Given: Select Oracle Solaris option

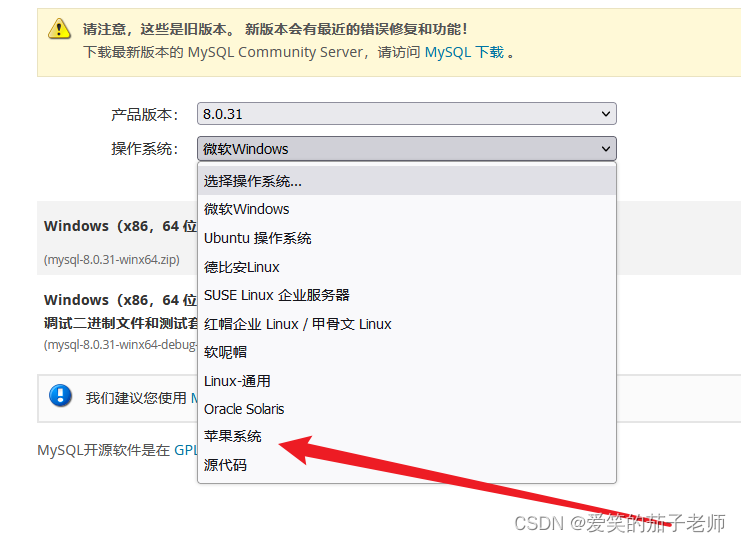Looking at the screenshot, I should pyautogui.click(x=406, y=409).
